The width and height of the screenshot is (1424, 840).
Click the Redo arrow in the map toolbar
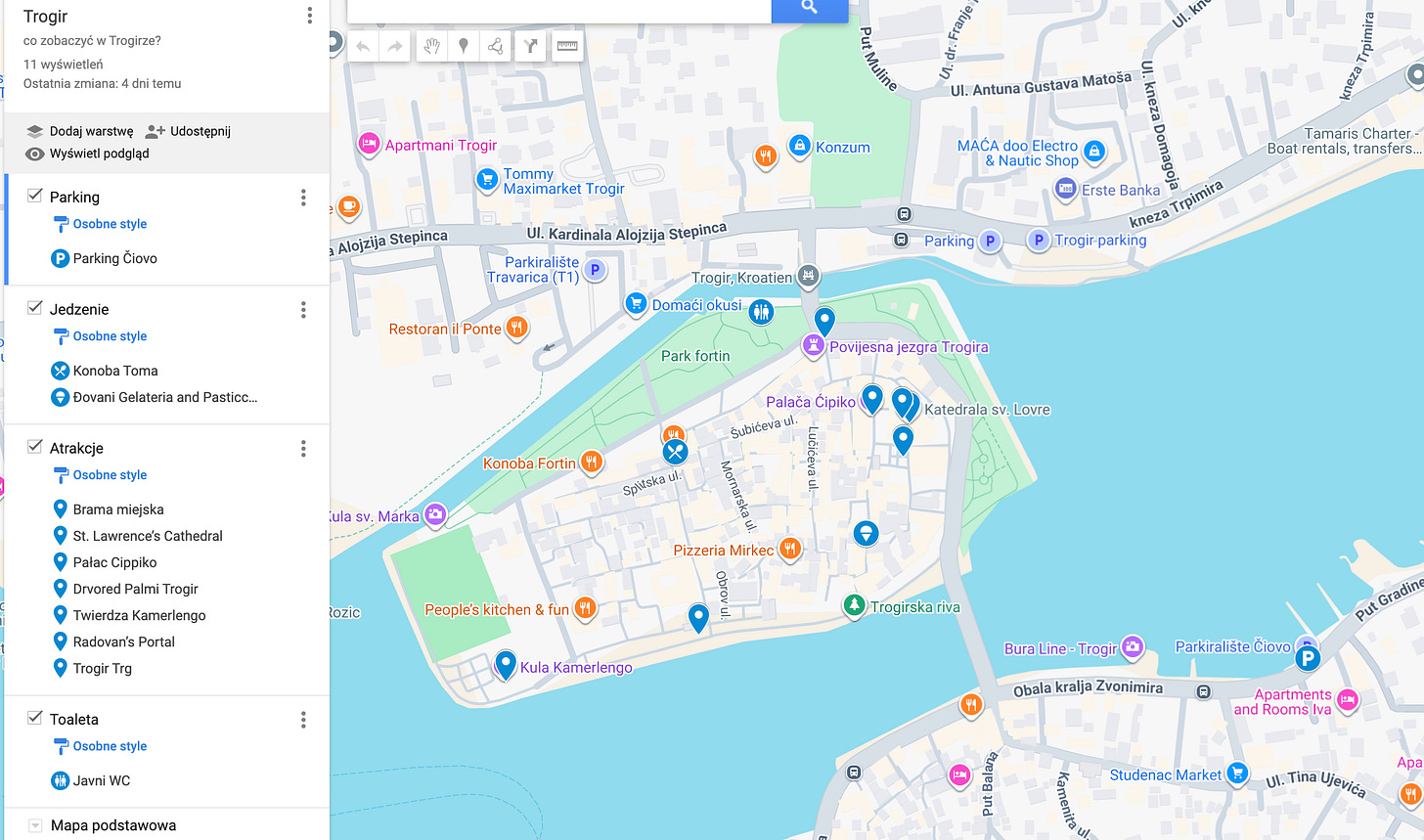tap(395, 46)
